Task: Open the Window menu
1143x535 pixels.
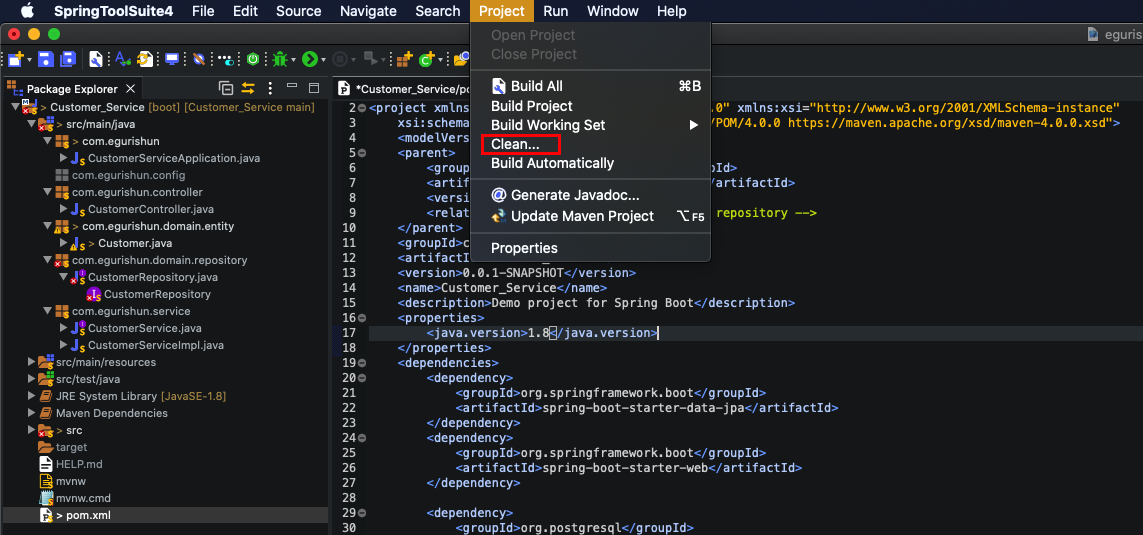Action: (612, 11)
